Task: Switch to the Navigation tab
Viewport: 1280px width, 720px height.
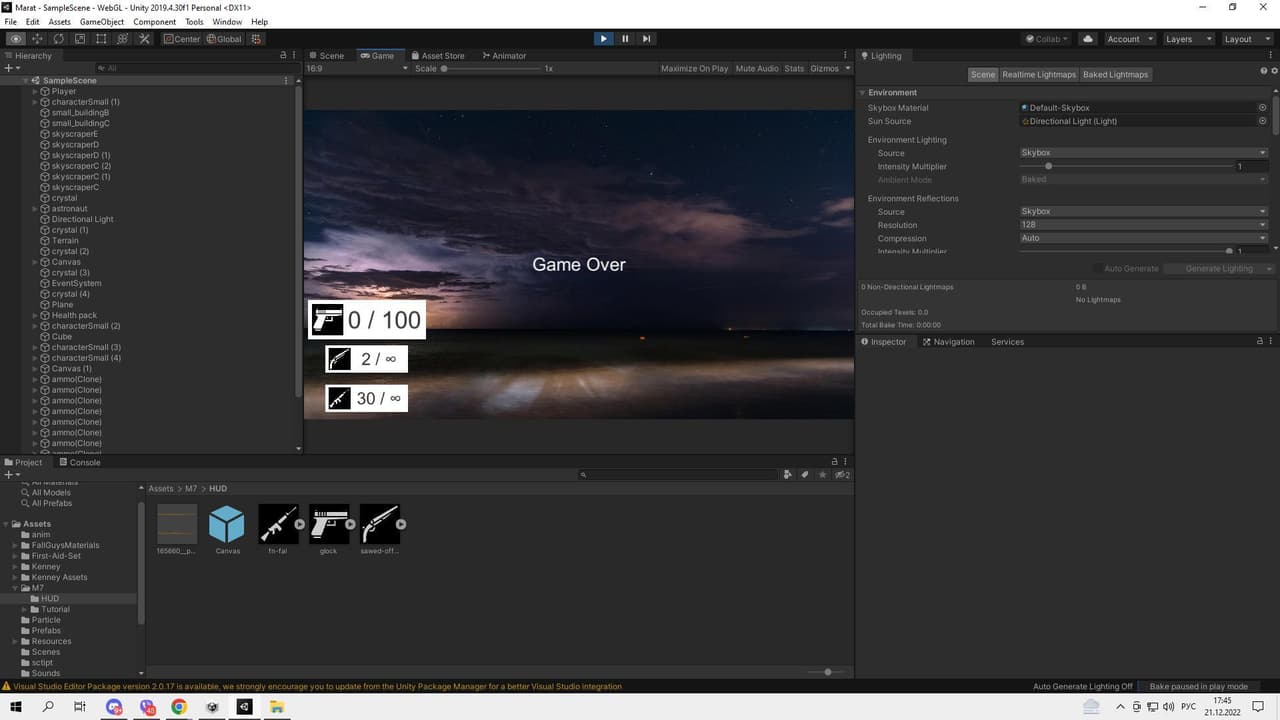Action: click(948, 342)
